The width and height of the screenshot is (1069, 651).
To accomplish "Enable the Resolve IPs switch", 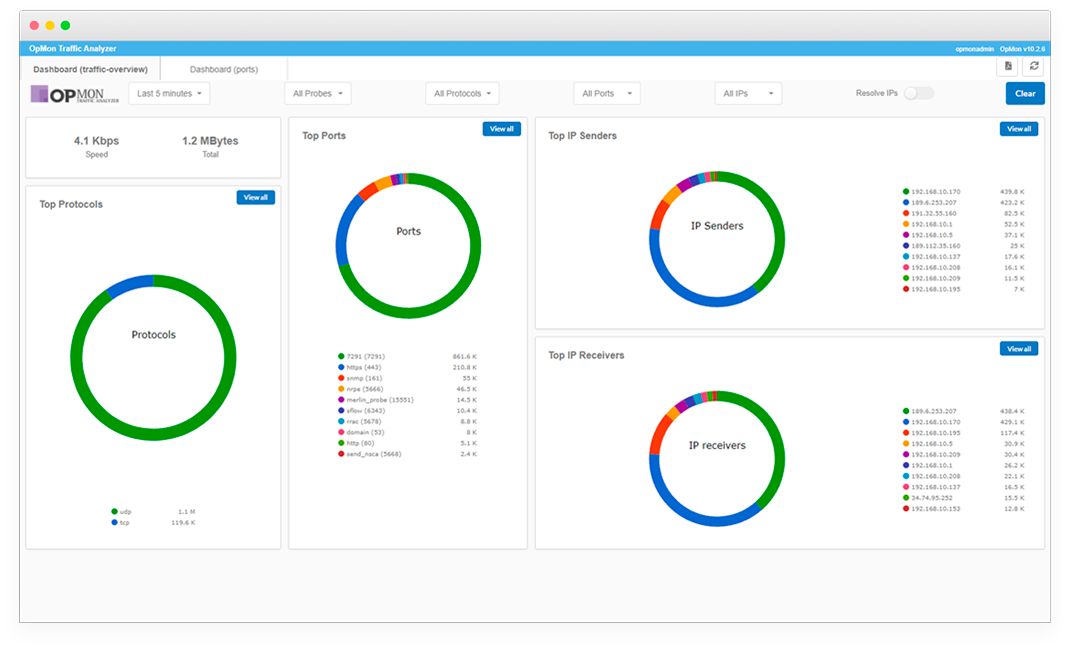I will click(918, 93).
